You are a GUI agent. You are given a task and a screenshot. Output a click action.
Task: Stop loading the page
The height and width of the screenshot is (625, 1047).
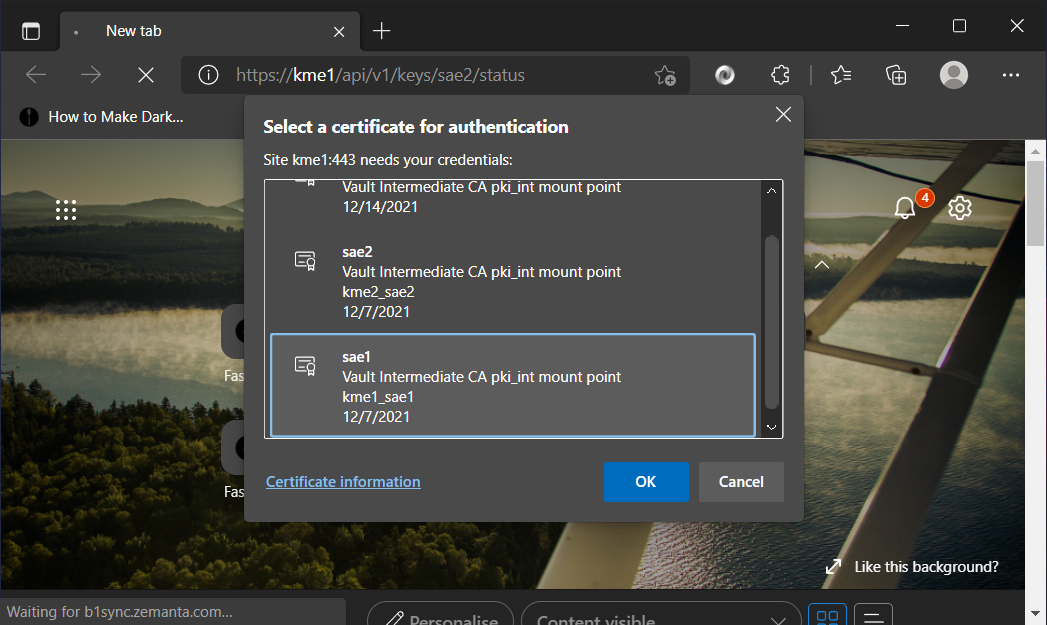pyautogui.click(x=146, y=75)
